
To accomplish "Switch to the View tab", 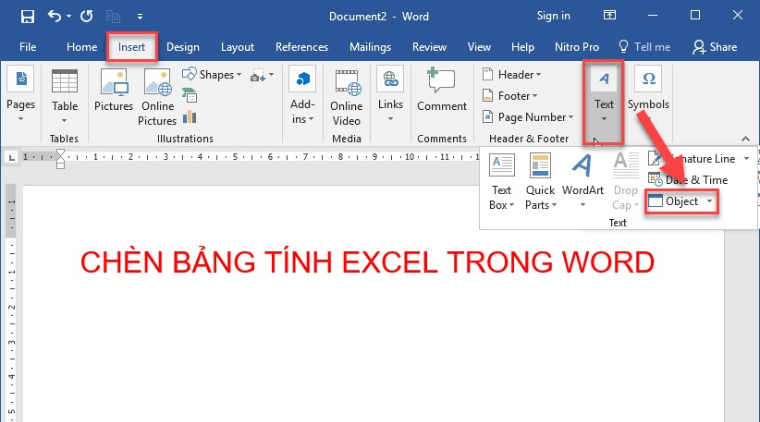I will pos(479,47).
